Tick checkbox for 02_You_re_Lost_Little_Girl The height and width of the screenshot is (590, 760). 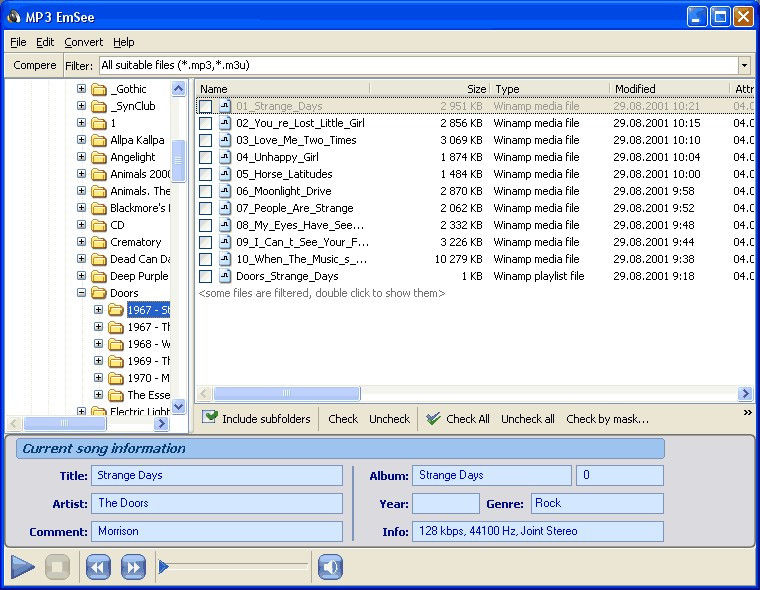[206, 123]
